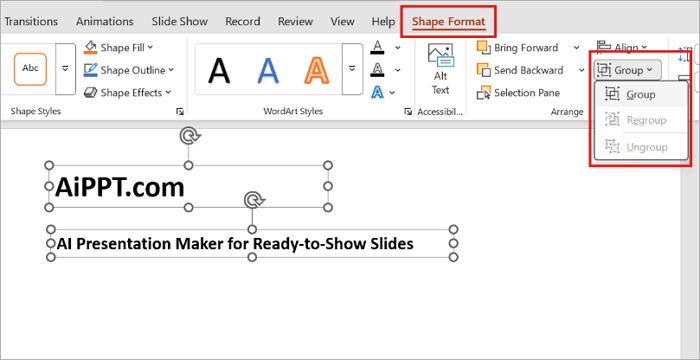
Task: Apply the blue WordArt style A
Action: pos(268,71)
